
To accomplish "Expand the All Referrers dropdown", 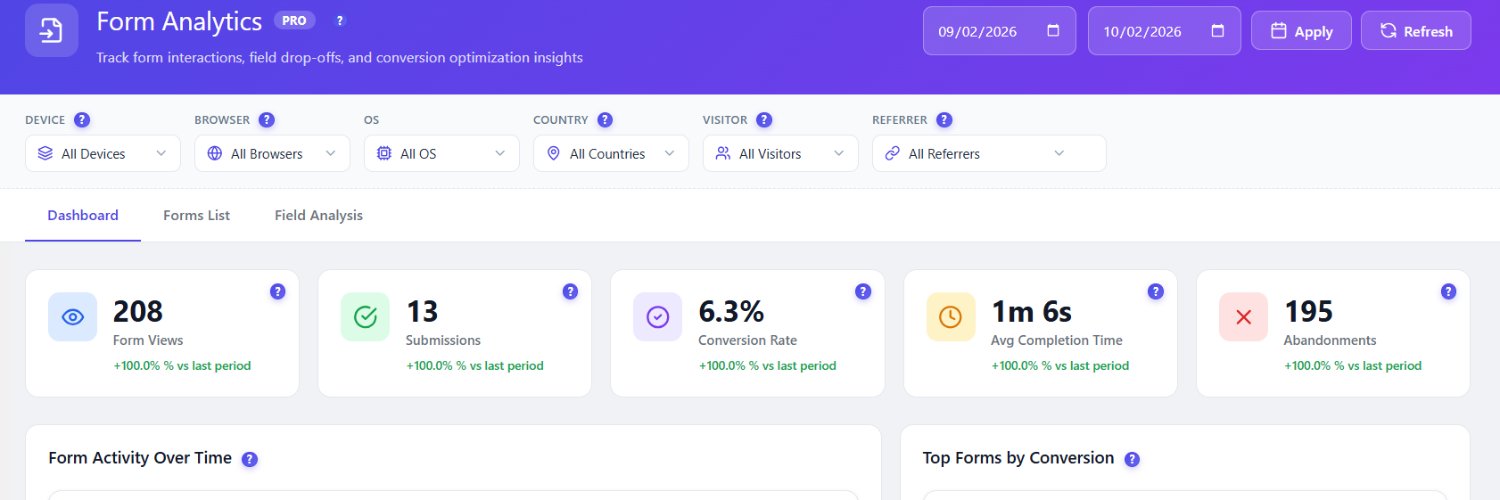I will click(x=989, y=154).
